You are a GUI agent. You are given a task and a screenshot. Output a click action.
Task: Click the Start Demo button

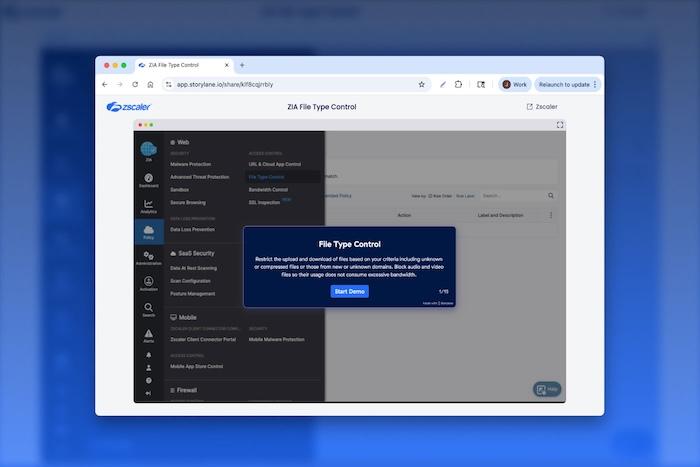point(350,292)
